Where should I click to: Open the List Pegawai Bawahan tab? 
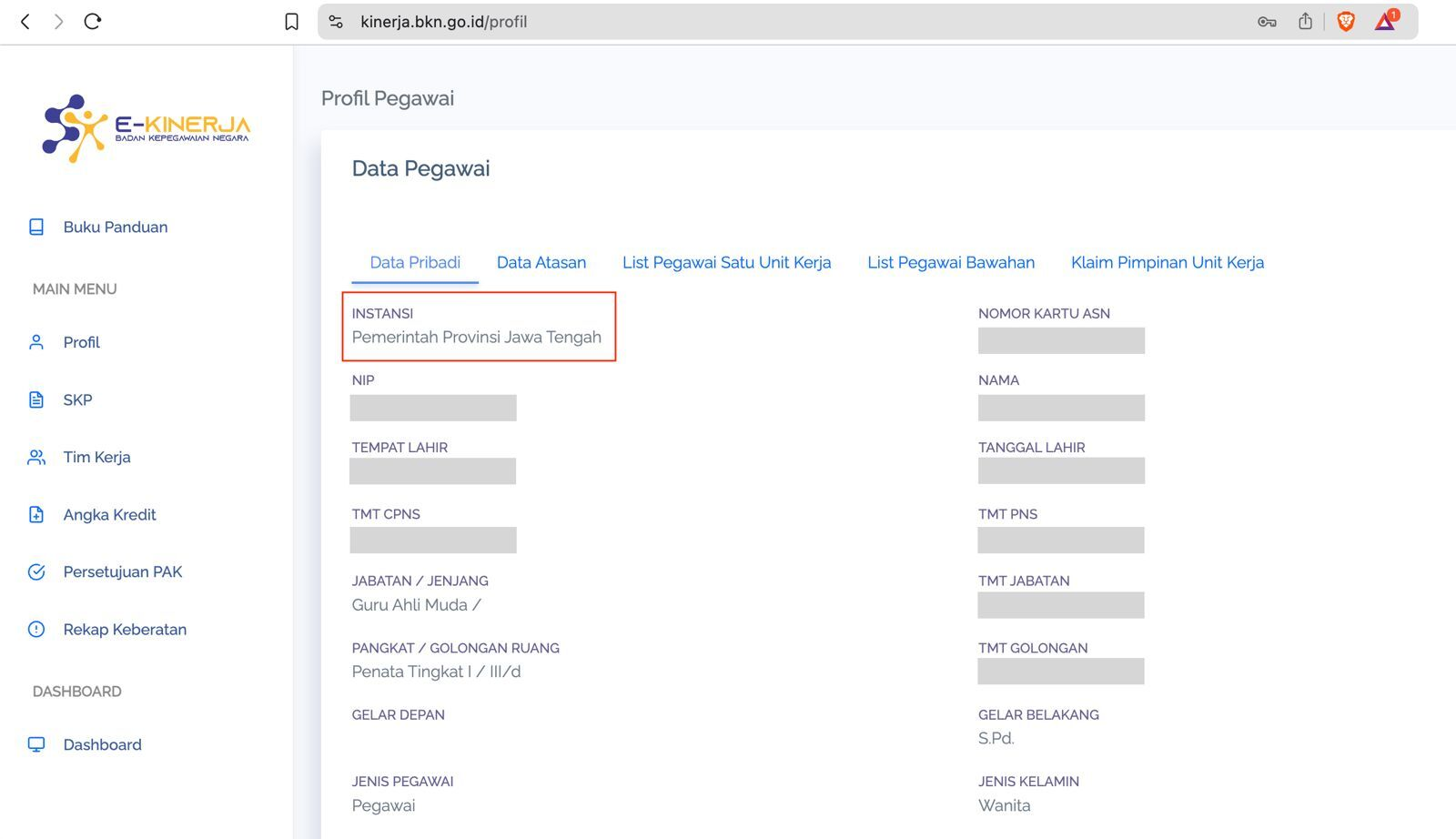point(951,262)
